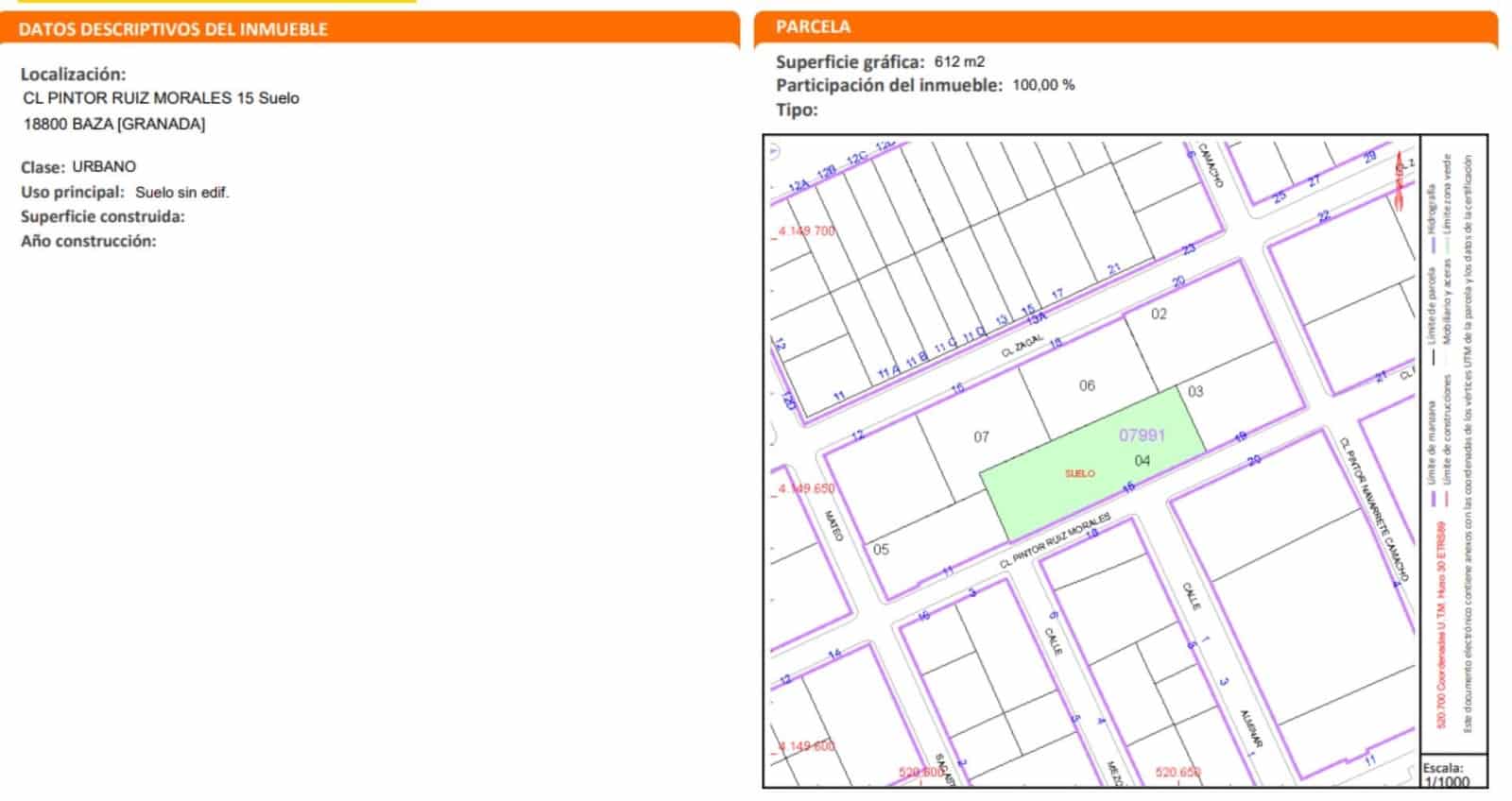The height and width of the screenshot is (801, 1512).
Task: Select parcel 03 on the cadastral map
Action: (x=1195, y=391)
